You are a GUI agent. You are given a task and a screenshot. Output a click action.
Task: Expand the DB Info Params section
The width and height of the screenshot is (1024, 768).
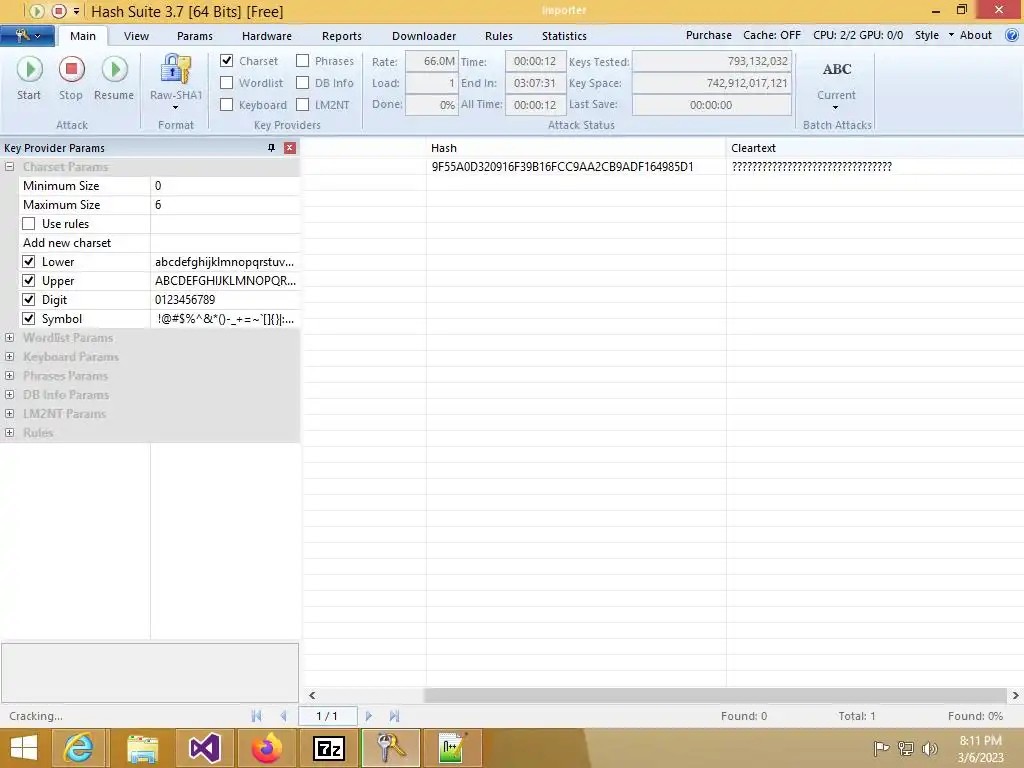point(9,394)
